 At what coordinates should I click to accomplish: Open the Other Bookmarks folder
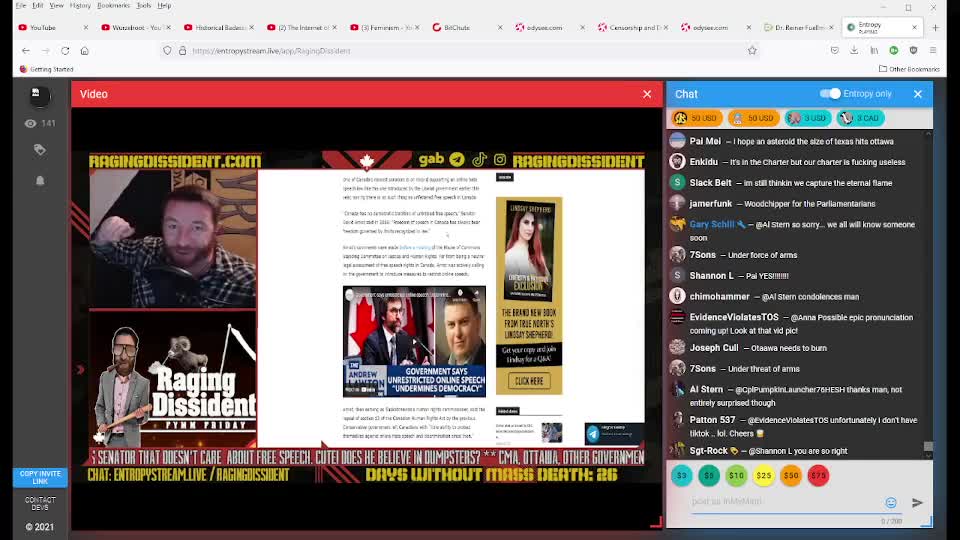pyautogui.click(x=909, y=69)
